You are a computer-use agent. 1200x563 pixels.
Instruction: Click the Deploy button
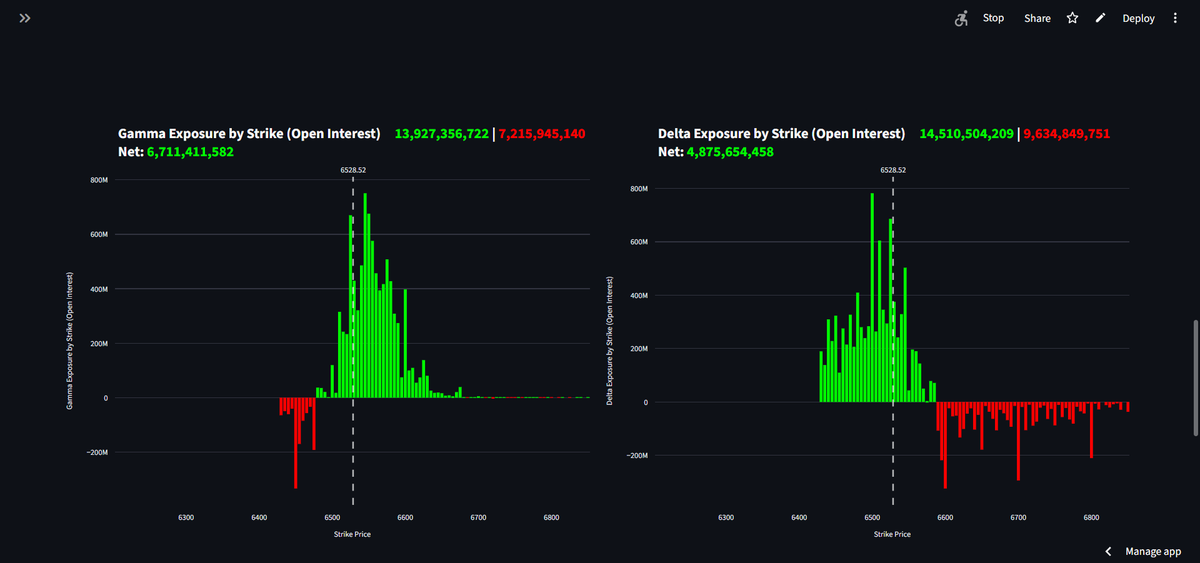(1138, 18)
